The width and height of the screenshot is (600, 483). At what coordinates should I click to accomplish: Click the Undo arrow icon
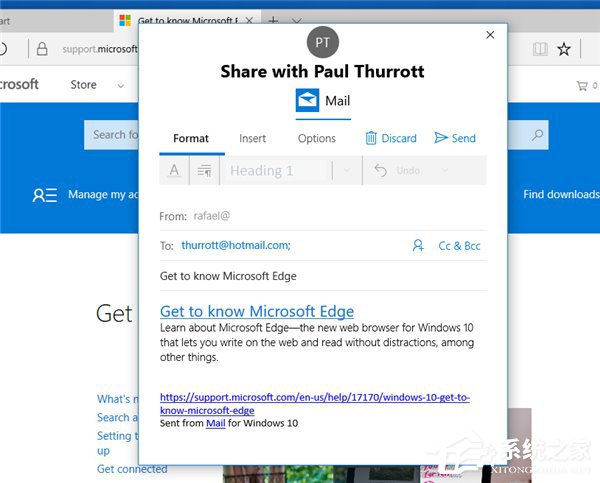380,170
